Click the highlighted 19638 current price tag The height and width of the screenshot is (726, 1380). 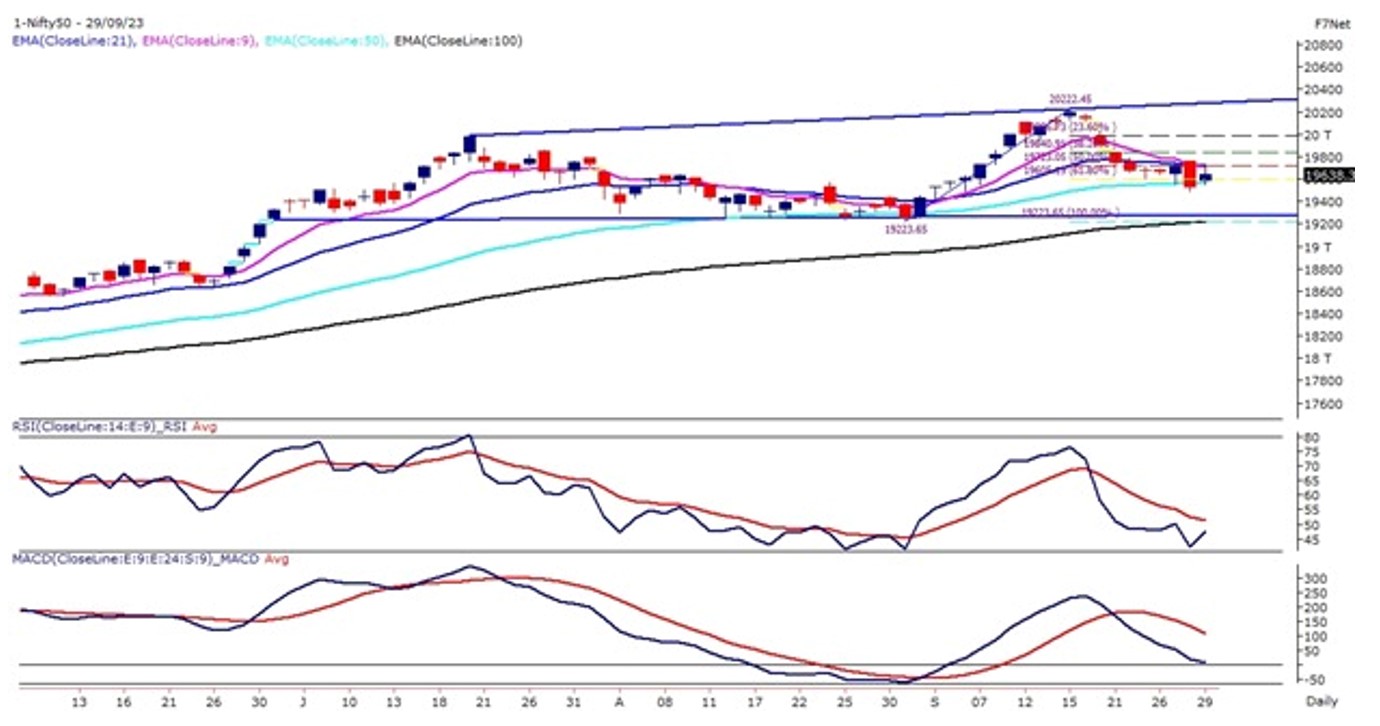coord(1329,176)
